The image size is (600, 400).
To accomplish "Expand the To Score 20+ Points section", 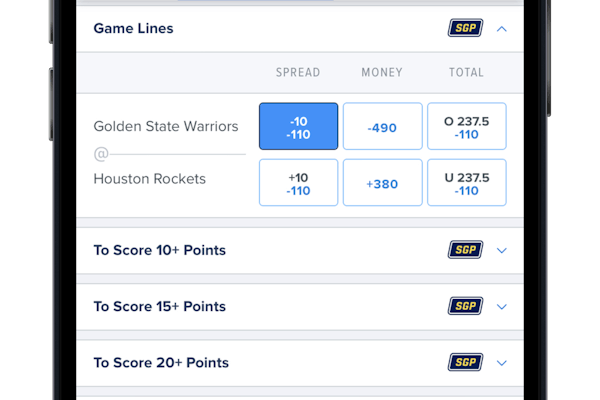I will [x=502, y=362].
